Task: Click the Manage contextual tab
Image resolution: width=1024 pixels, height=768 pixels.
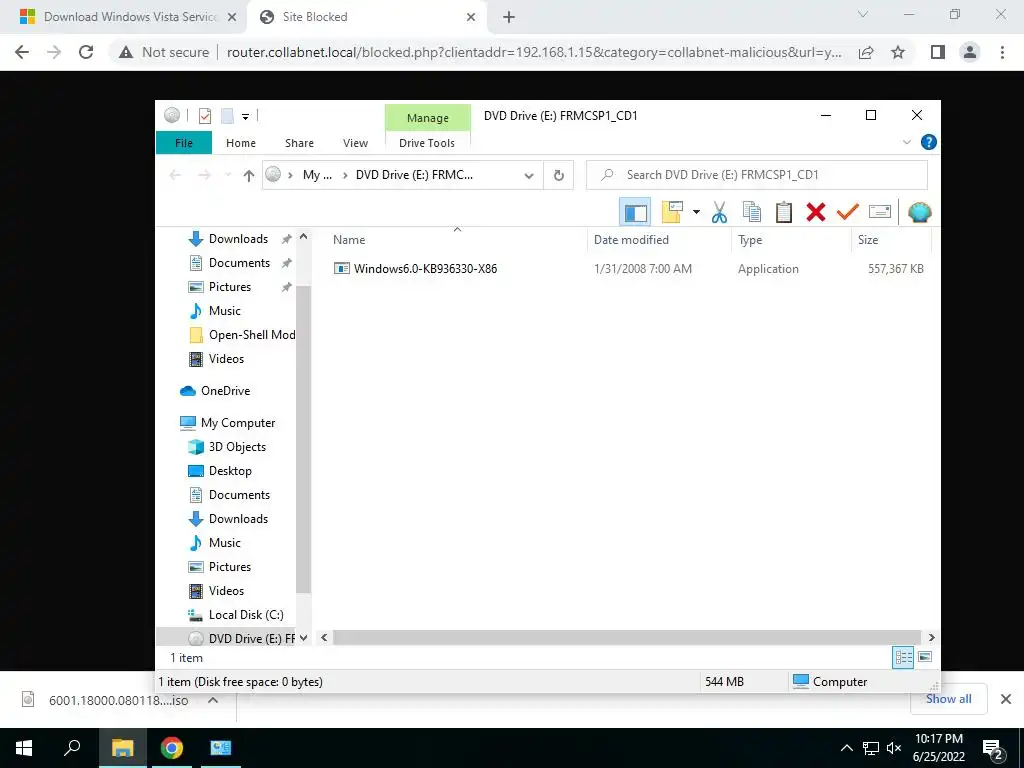Action: coord(428,118)
